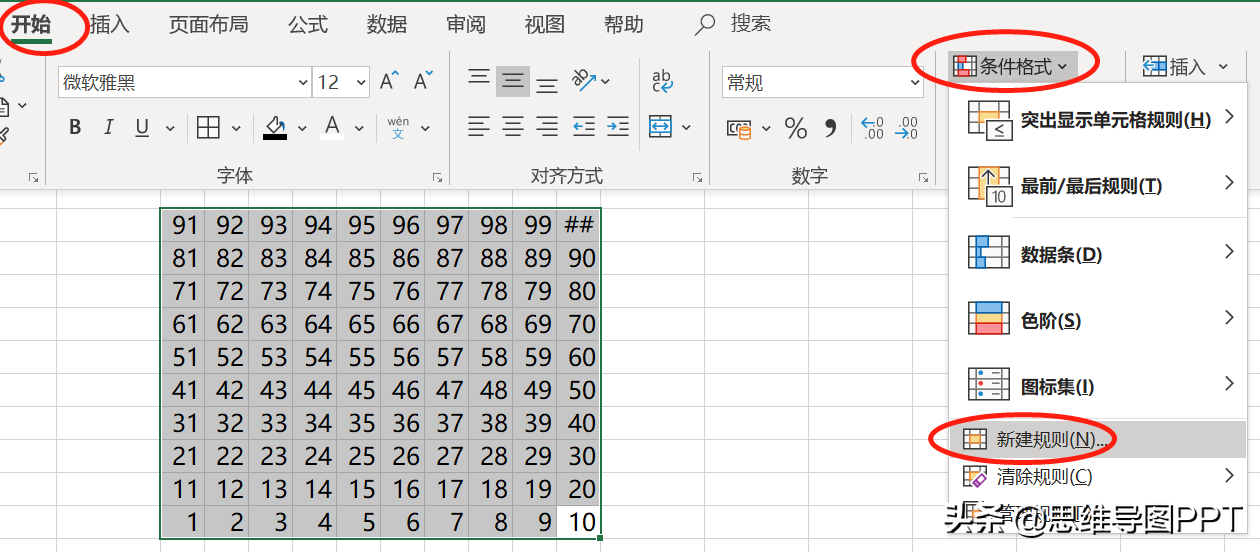Screen dimensions: 1260x552
Task: Open alignment group dialog launcher
Action: pos(697,177)
